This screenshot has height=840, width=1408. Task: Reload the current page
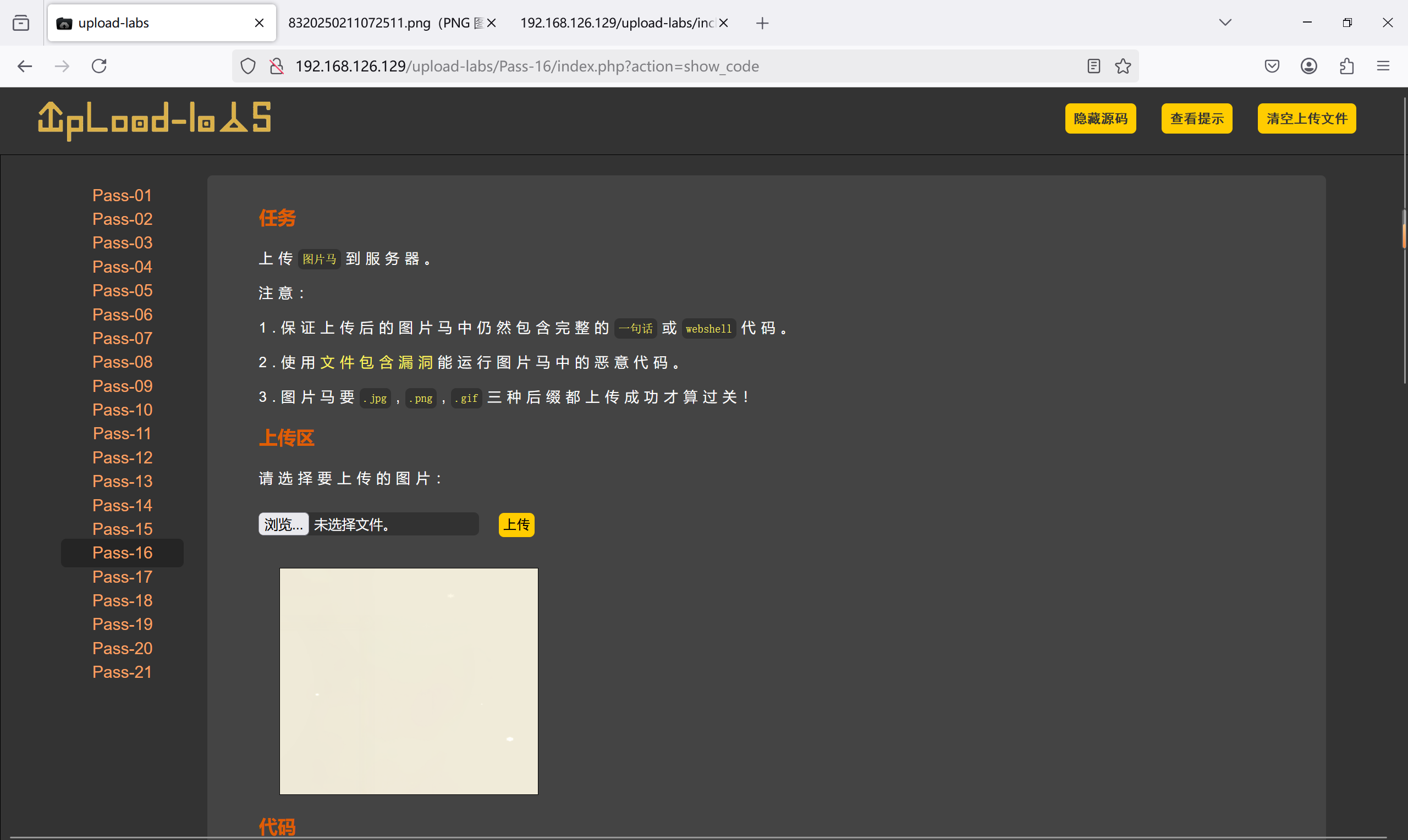click(x=99, y=66)
